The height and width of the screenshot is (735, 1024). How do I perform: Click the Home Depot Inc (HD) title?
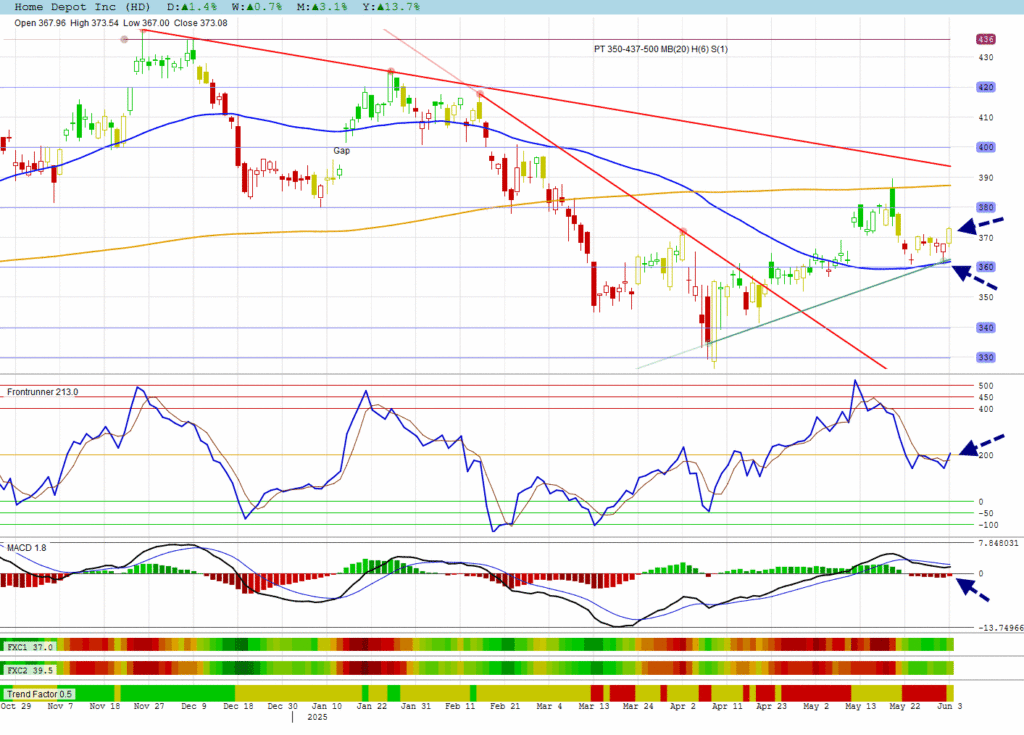pyautogui.click(x=82, y=7)
